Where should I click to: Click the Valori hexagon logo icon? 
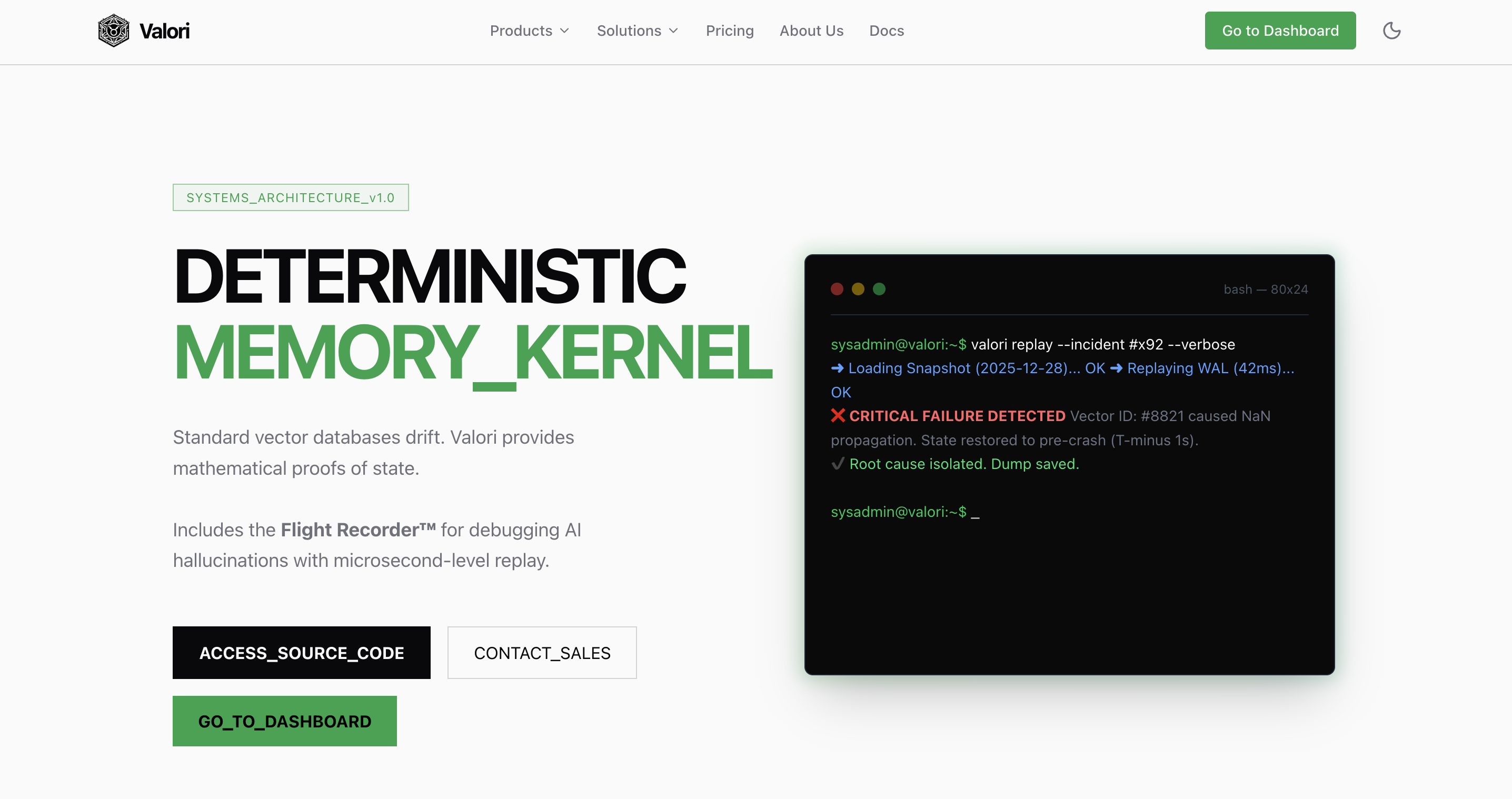[113, 31]
